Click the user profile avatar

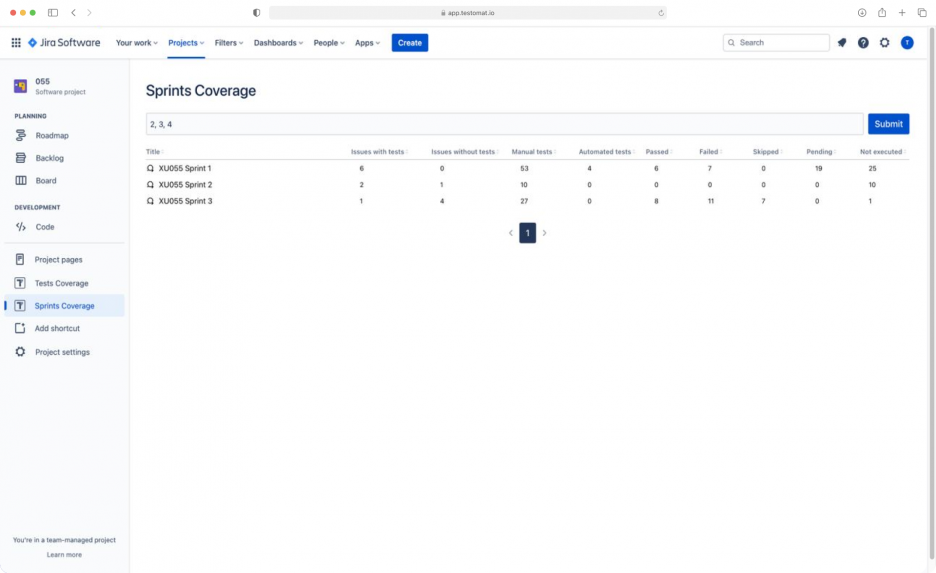907,43
